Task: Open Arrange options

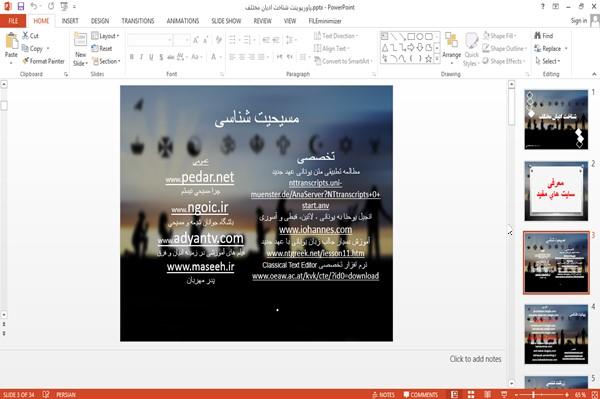Action: 451,48
